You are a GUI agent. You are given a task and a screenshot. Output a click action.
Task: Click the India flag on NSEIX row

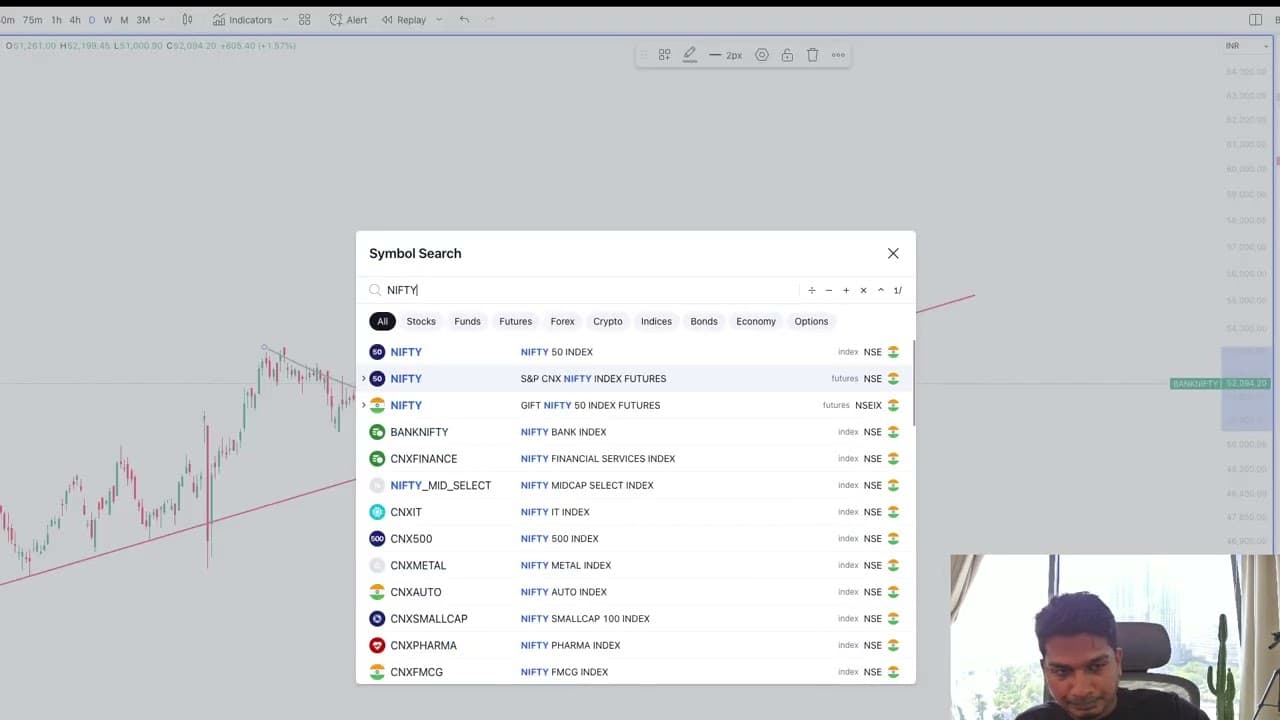pos(893,405)
